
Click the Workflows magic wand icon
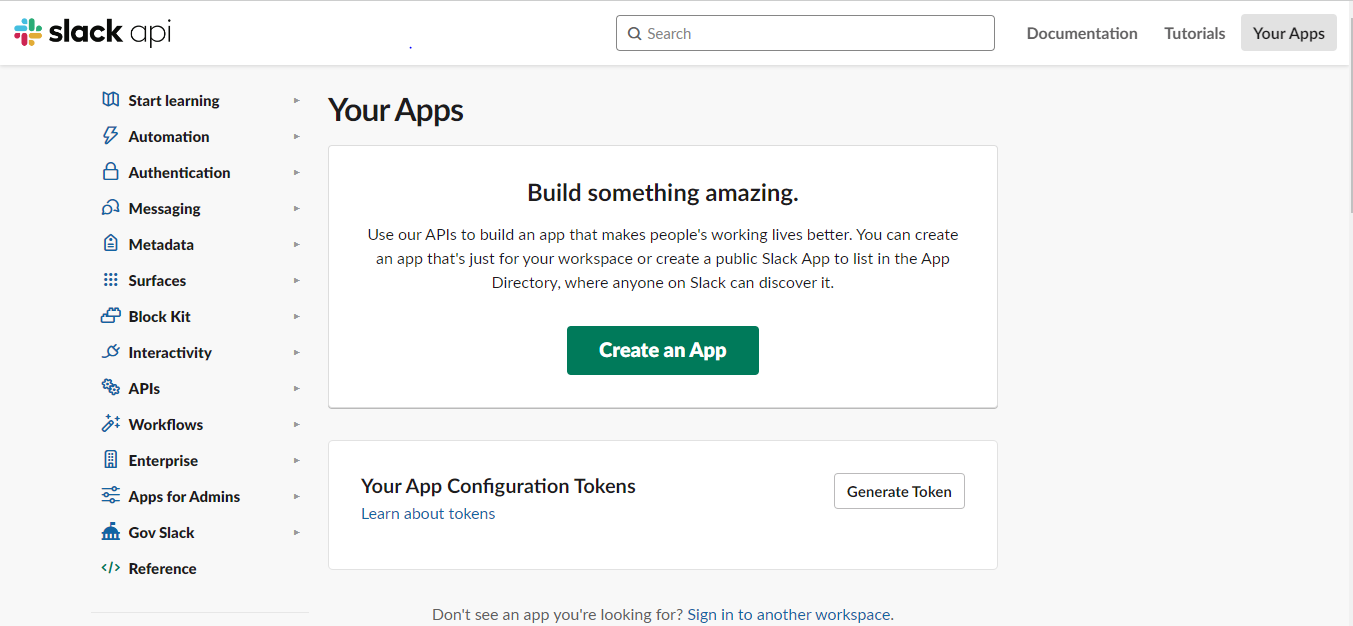111,424
